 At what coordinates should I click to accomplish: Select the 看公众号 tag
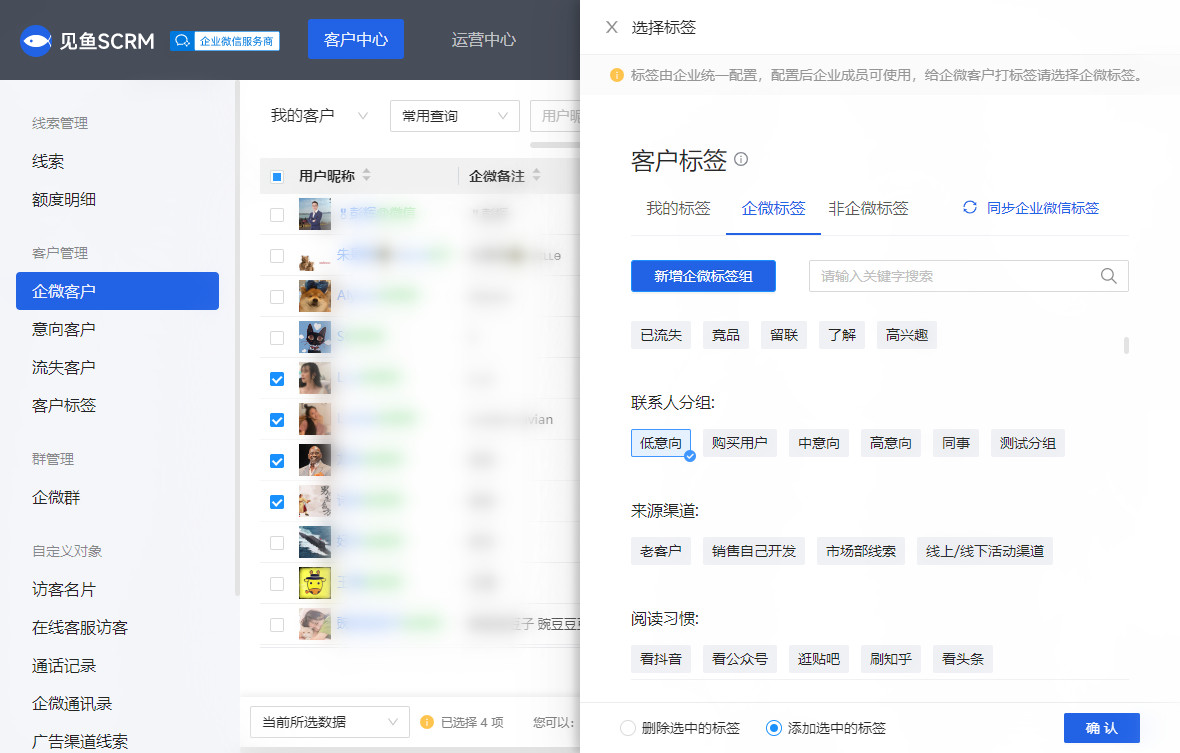click(x=740, y=659)
